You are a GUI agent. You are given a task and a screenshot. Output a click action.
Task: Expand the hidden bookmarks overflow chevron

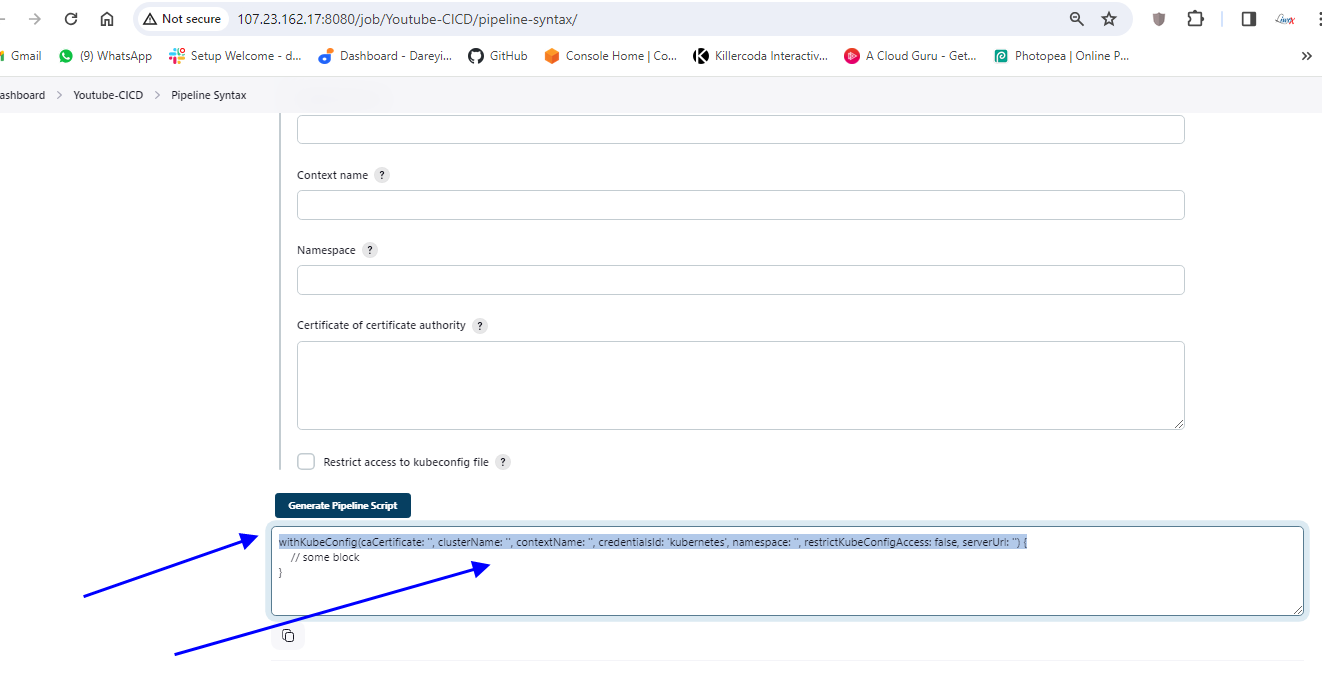click(1306, 56)
